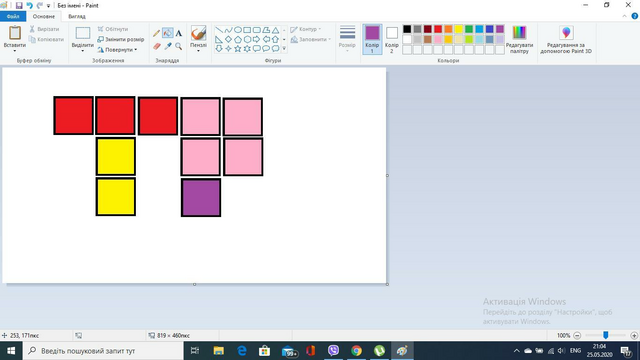Select the Pencil tool
Screen dimensions: 640x360
(156, 33)
